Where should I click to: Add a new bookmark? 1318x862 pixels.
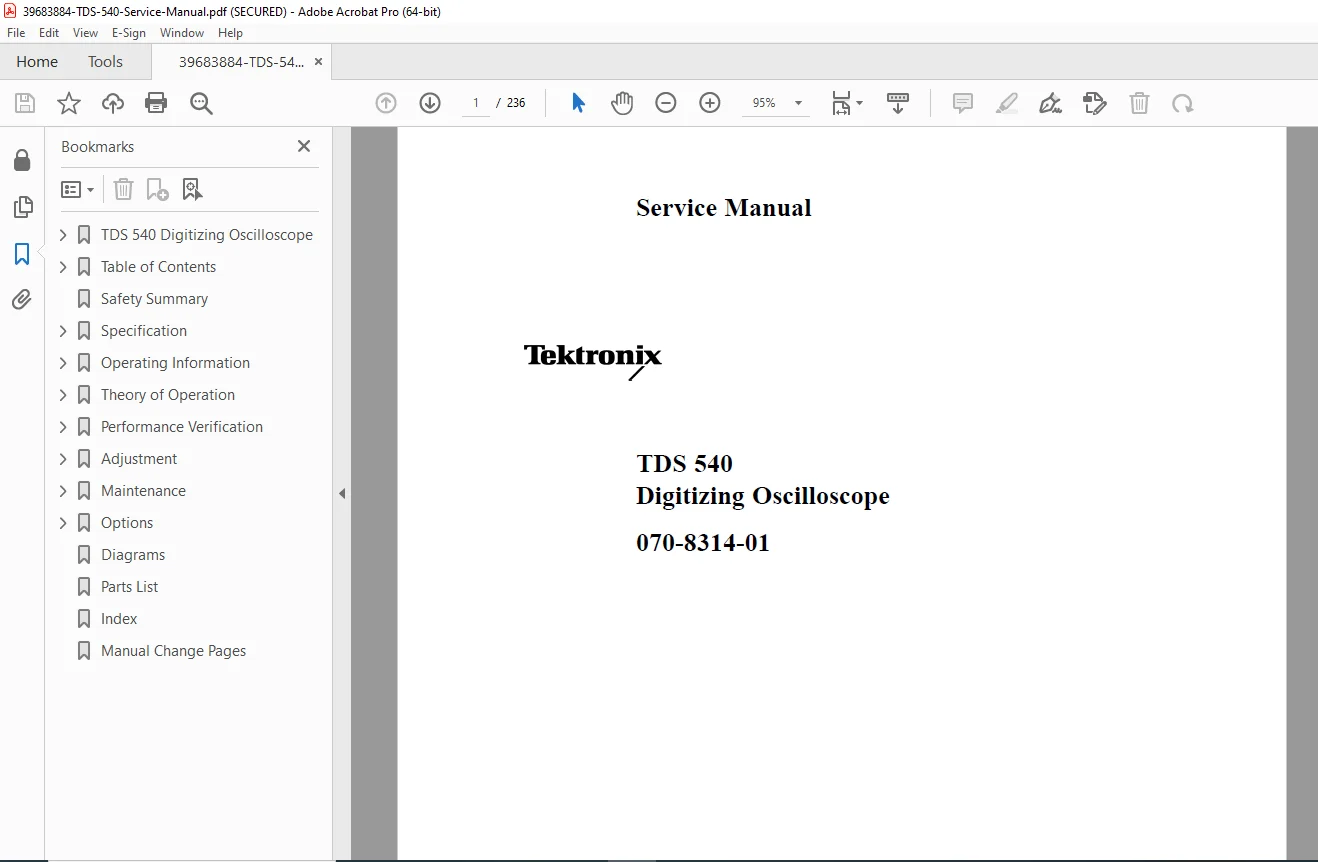pyautogui.click(x=157, y=189)
